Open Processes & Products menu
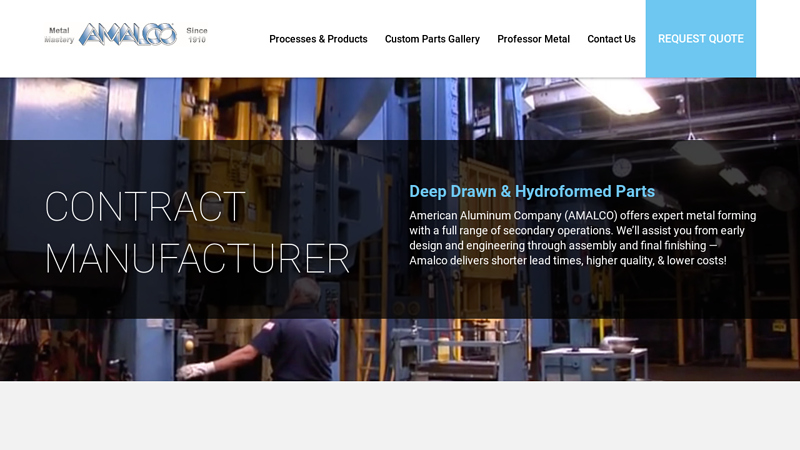This screenshot has width=800, height=450. point(318,39)
